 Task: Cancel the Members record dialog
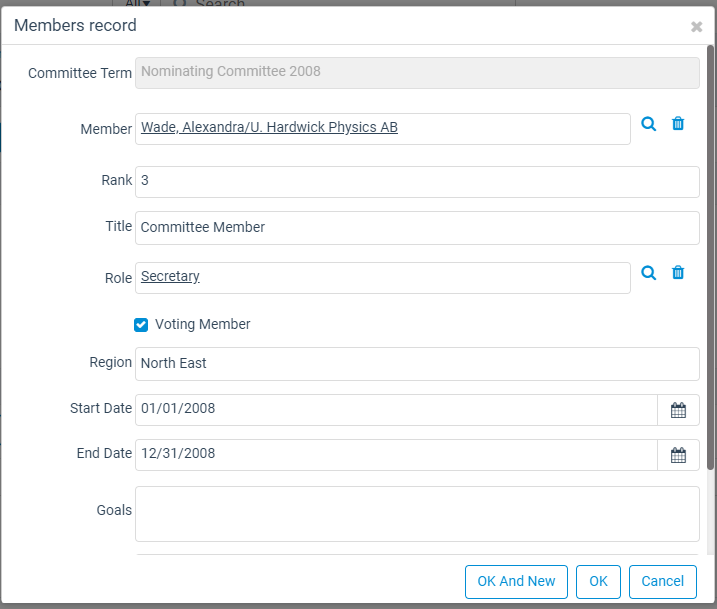tap(663, 582)
